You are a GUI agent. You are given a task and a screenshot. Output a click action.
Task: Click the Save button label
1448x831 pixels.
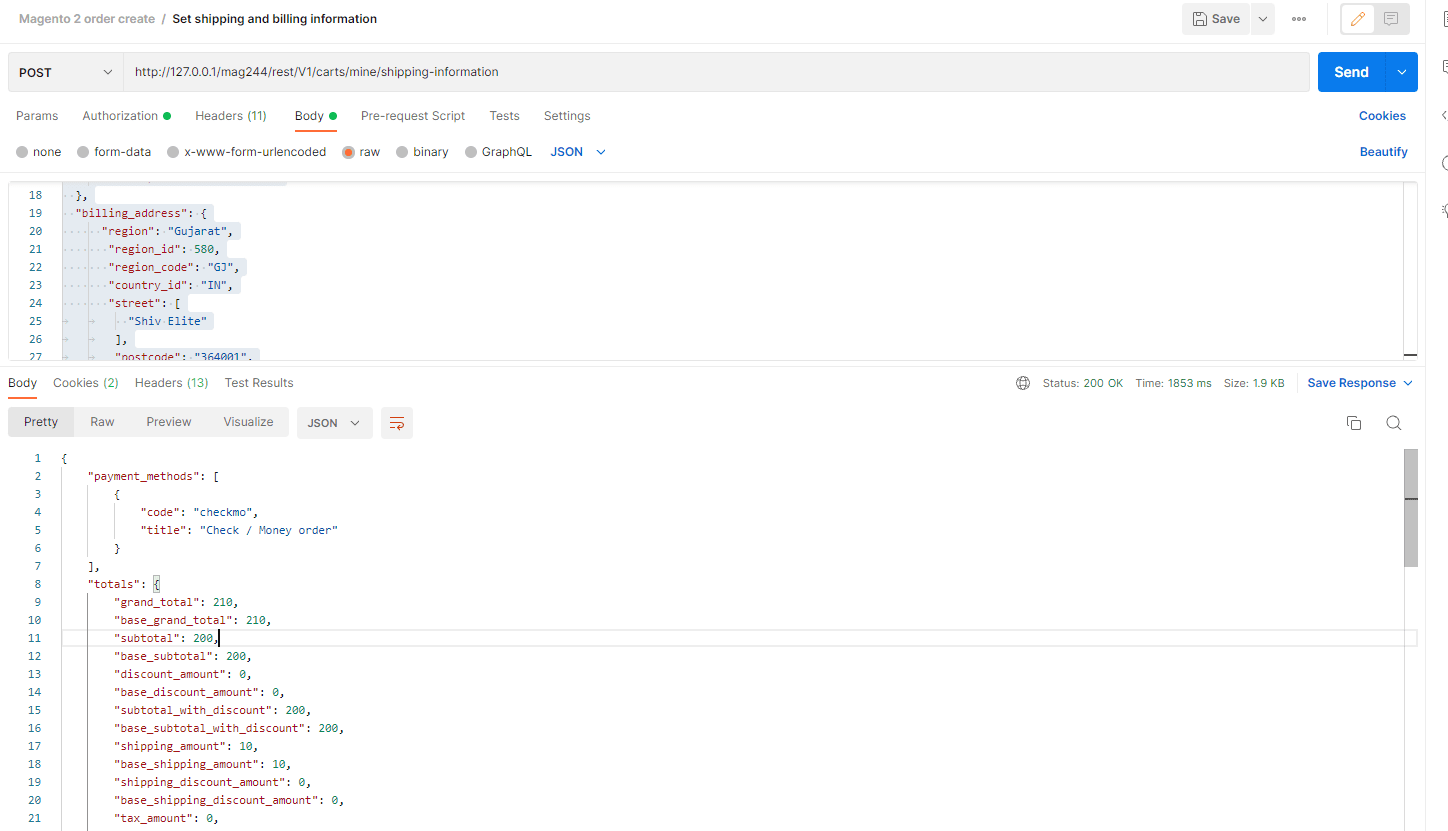(1226, 19)
